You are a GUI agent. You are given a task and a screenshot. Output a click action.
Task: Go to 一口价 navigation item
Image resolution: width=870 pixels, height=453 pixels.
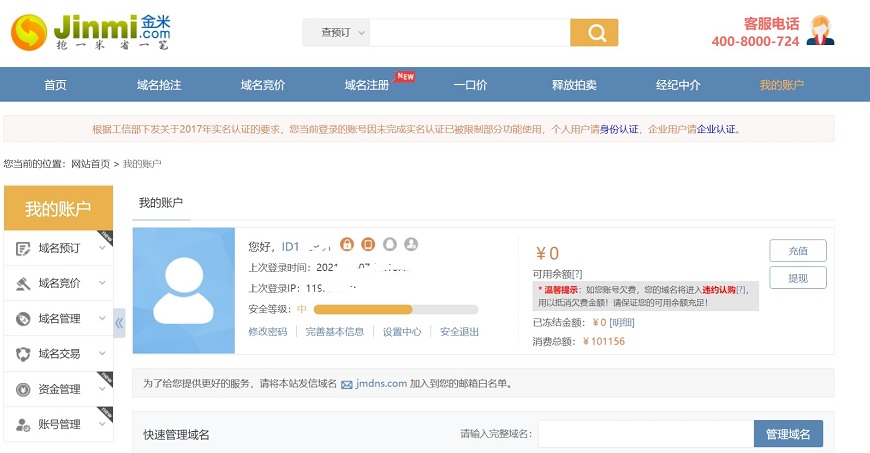(470, 85)
